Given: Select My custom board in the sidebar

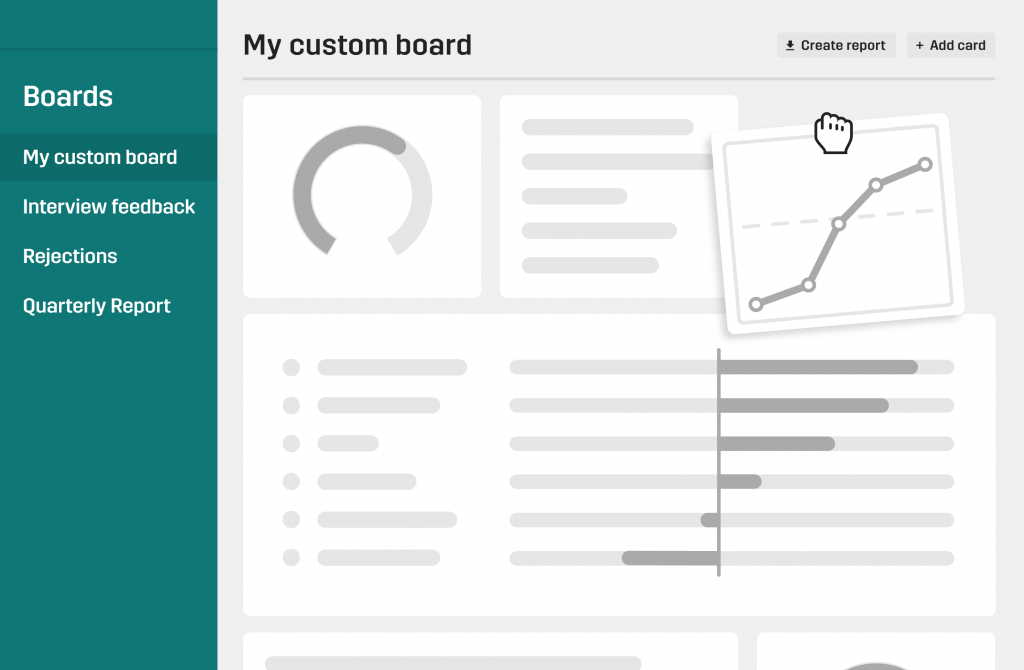Looking at the screenshot, I should [x=100, y=157].
